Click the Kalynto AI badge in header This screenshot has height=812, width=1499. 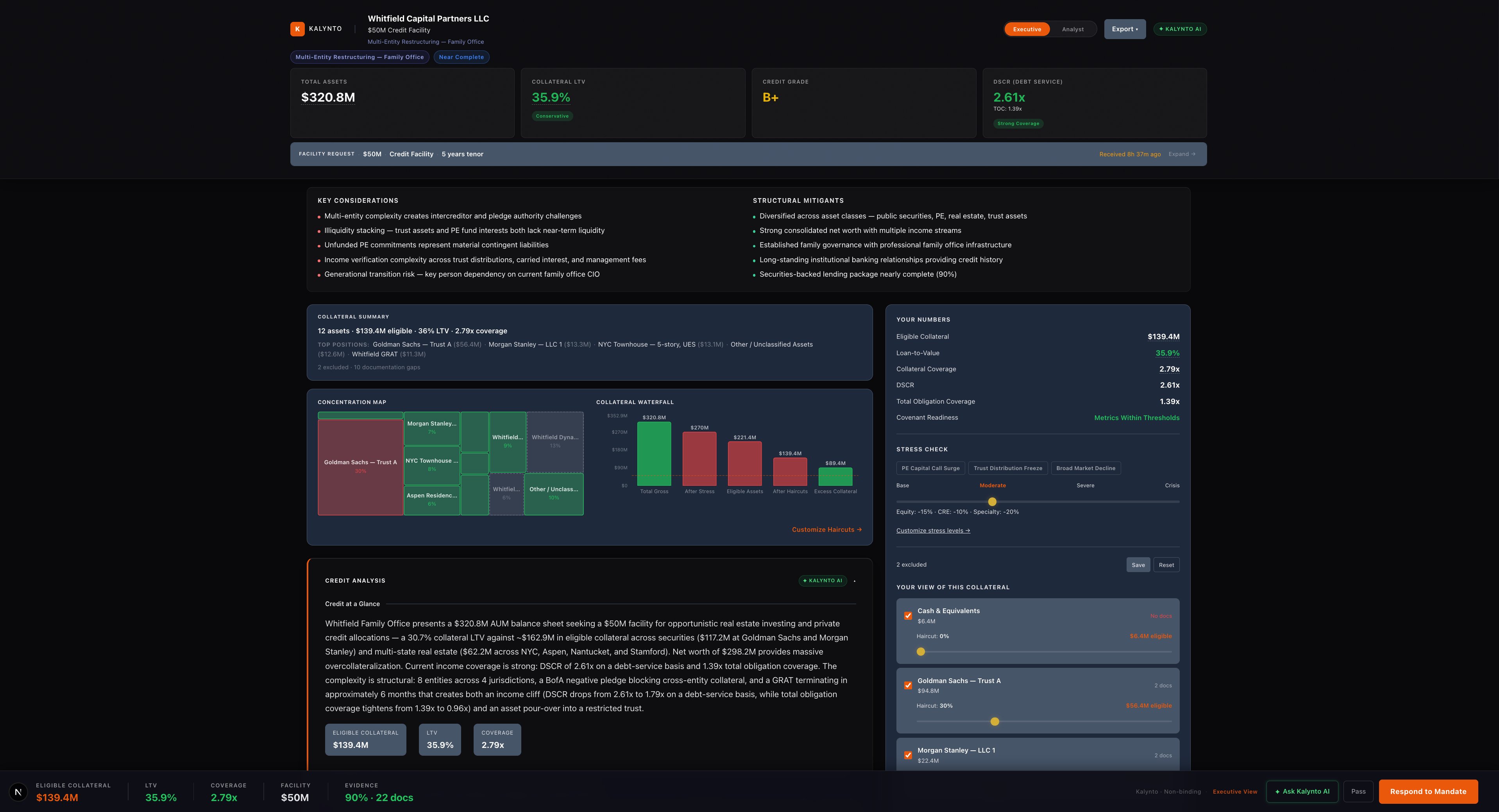click(1179, 29)
